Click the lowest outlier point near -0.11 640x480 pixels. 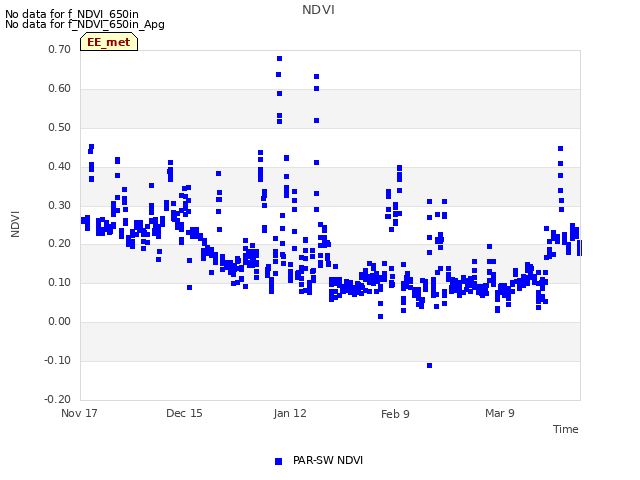tap(429, 365)
